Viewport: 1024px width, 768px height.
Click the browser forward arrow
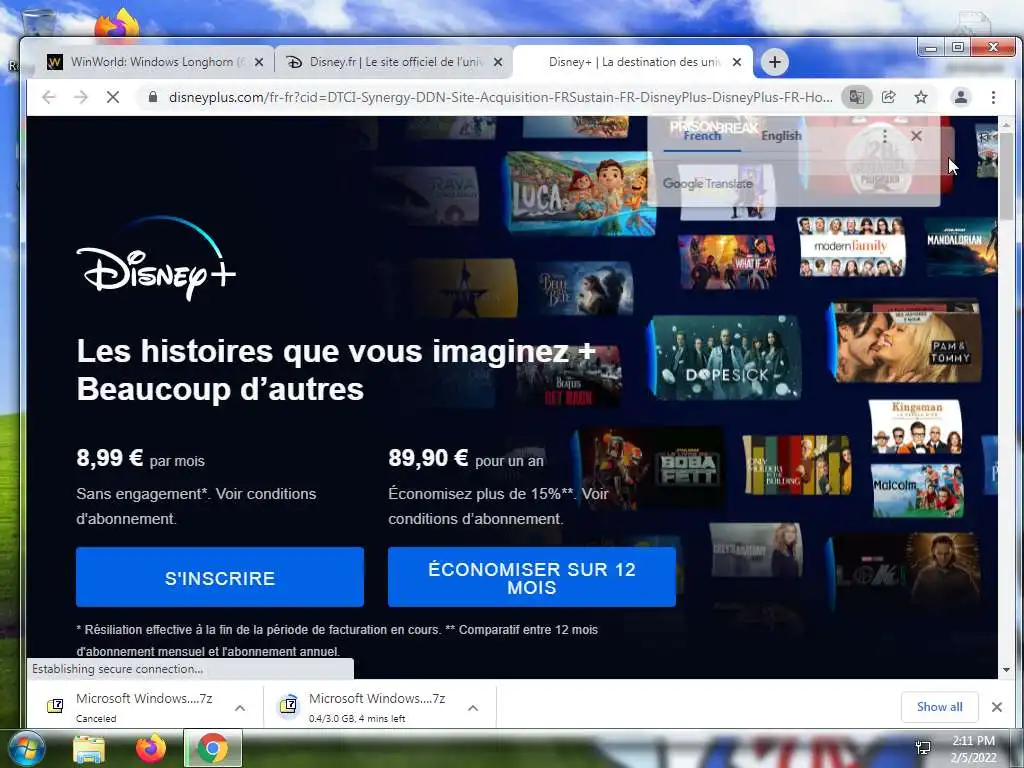[x=80, y=97]
